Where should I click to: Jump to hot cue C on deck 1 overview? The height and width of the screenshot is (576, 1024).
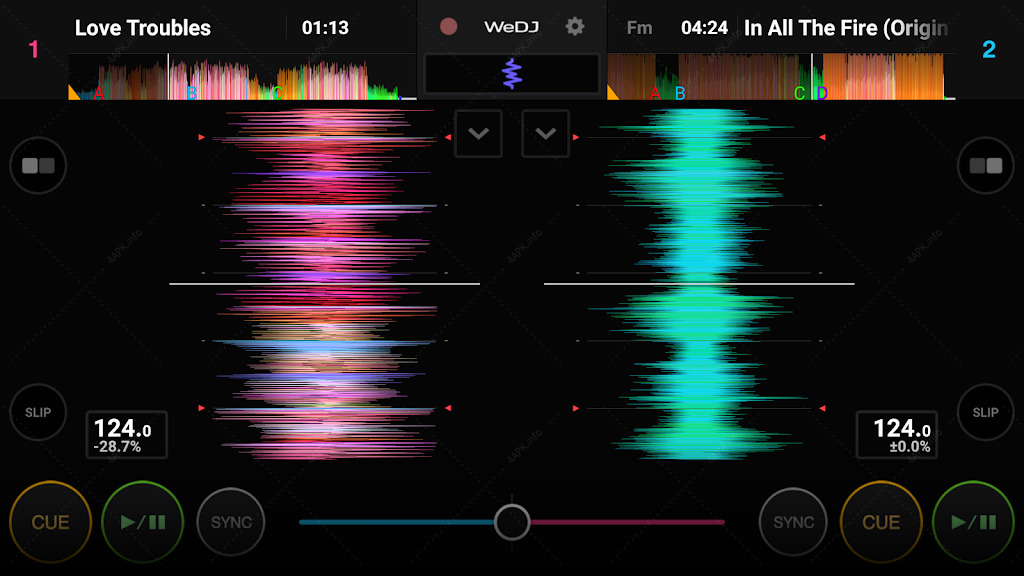click(x=278, y=93)
